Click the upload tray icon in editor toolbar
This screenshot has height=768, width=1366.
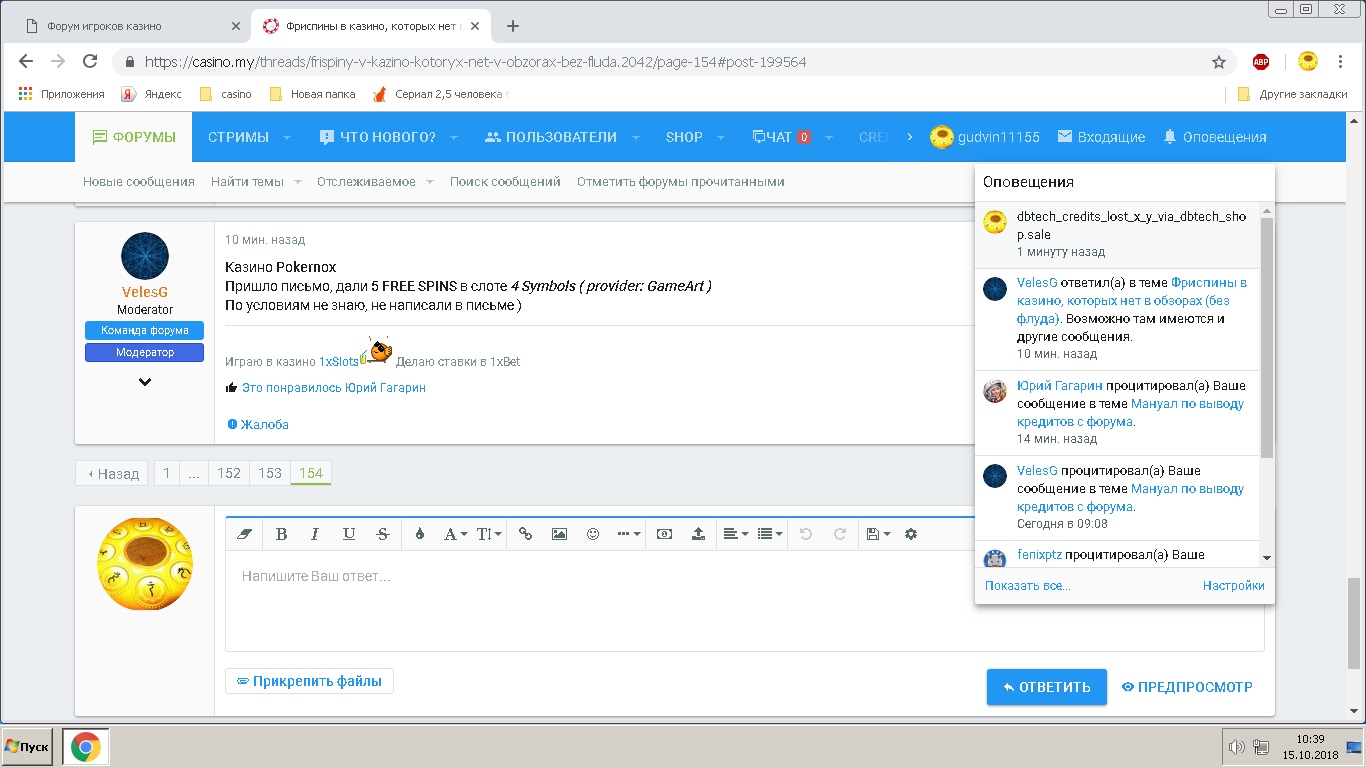(698, 534)
